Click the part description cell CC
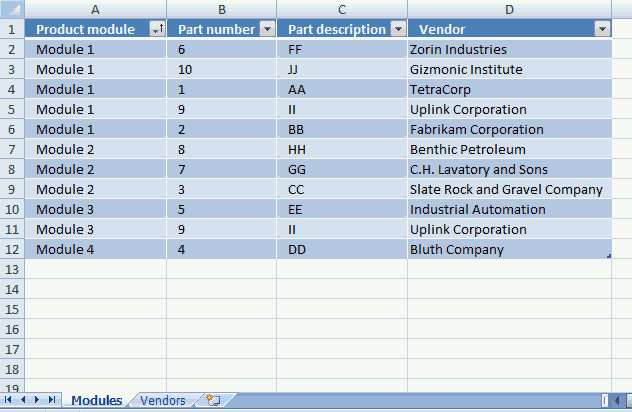The width and height of the screenshot is (632, 412). coord(342,189)
